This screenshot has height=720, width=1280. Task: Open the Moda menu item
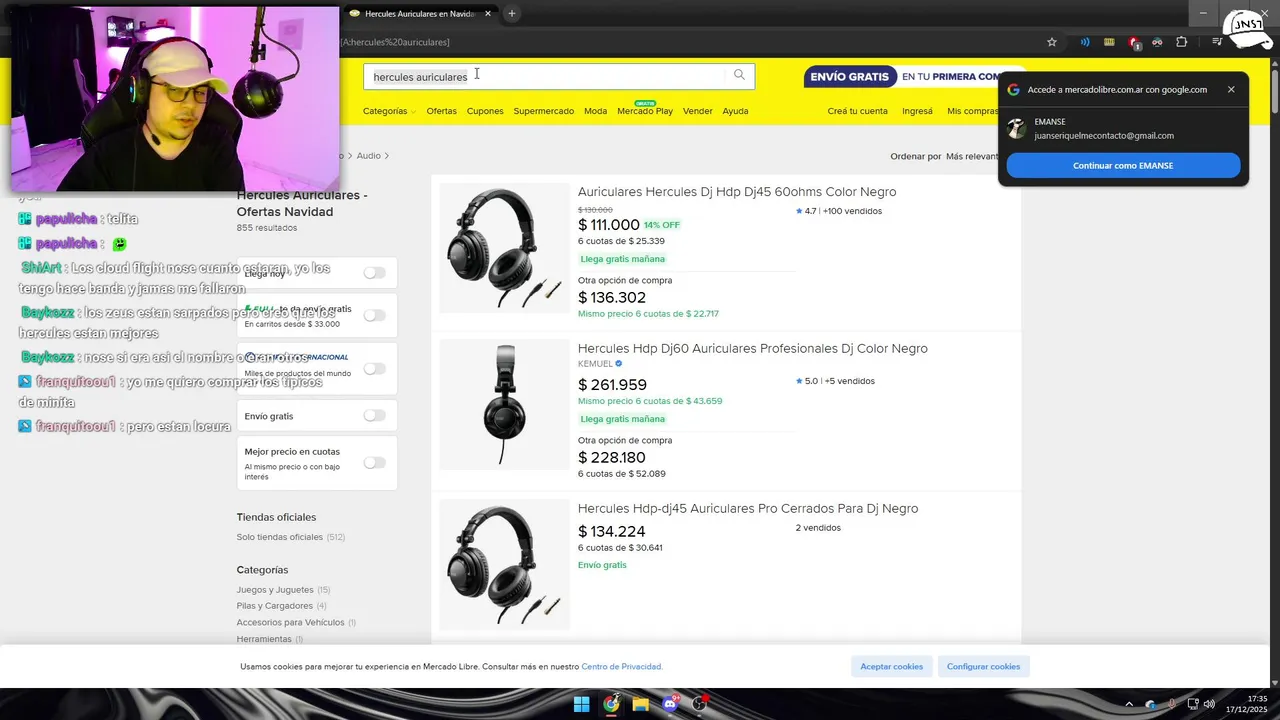click(595, 111)
